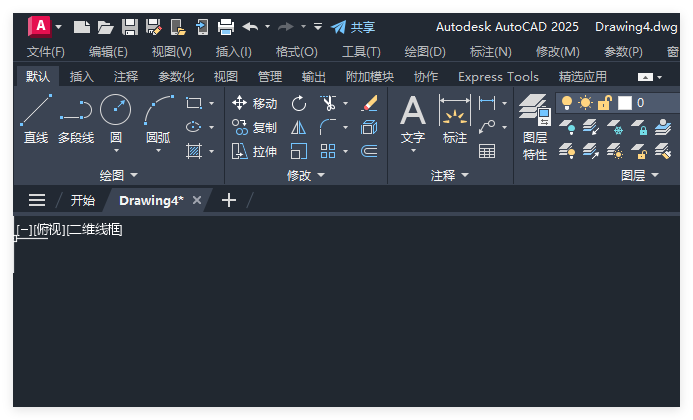Open the 圆弧 arc options dropdown

158,151
